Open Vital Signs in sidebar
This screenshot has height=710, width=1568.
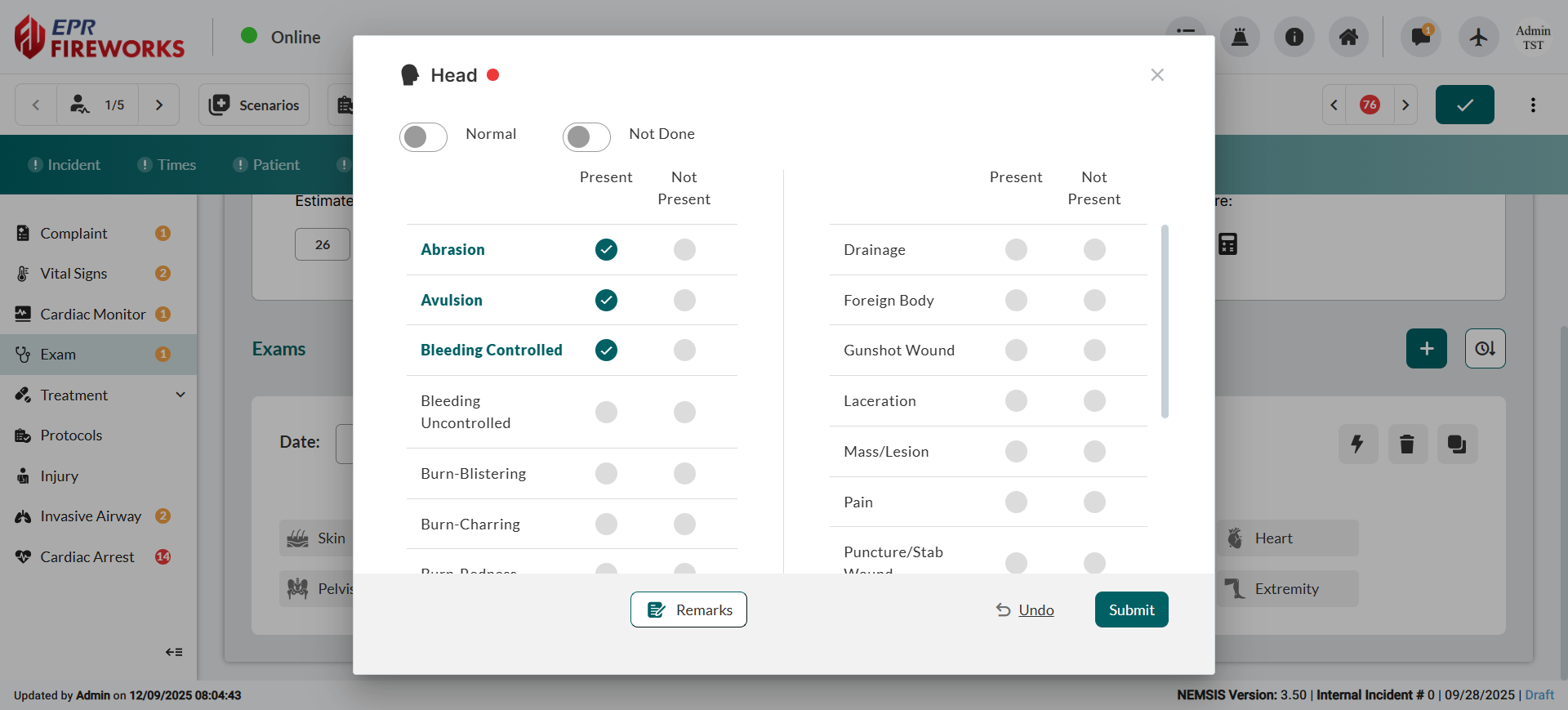pos(73,274)
